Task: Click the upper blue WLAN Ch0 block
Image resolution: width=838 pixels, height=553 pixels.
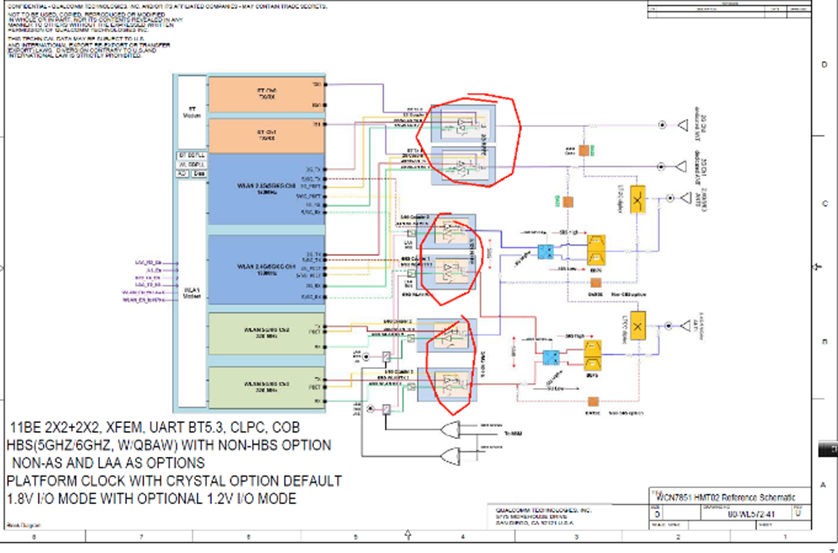Action: click(266, 190)
